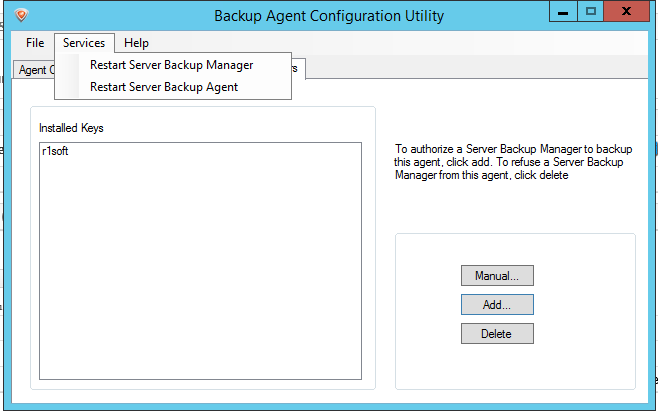Image resolution: width=658 pixels, height=413 pixels.
Task: Select the r1soft key in the list
Action: (55, 152)
